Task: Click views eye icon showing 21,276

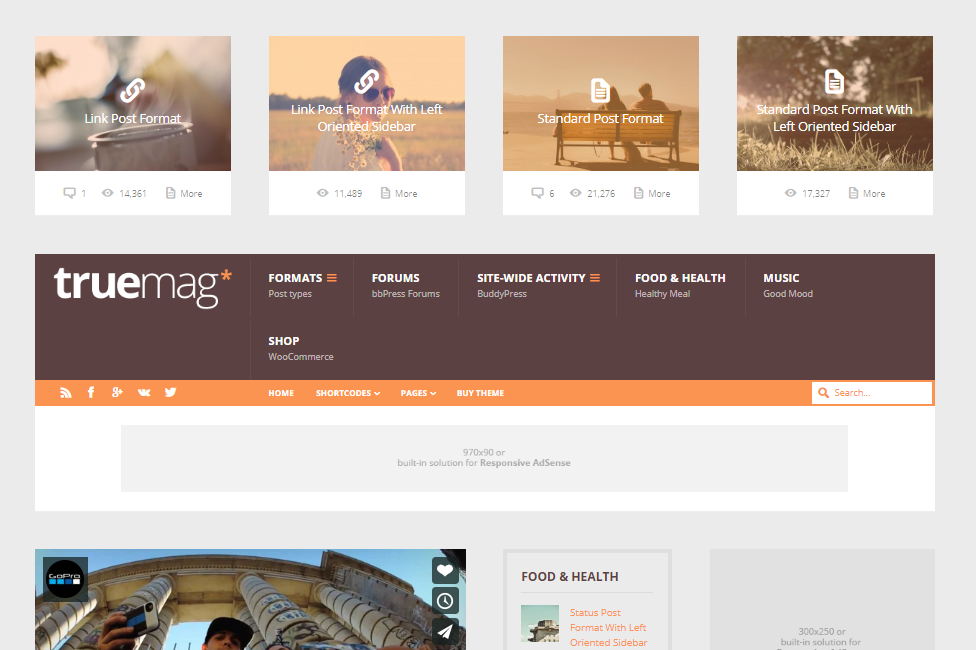Action: point(576,193)
